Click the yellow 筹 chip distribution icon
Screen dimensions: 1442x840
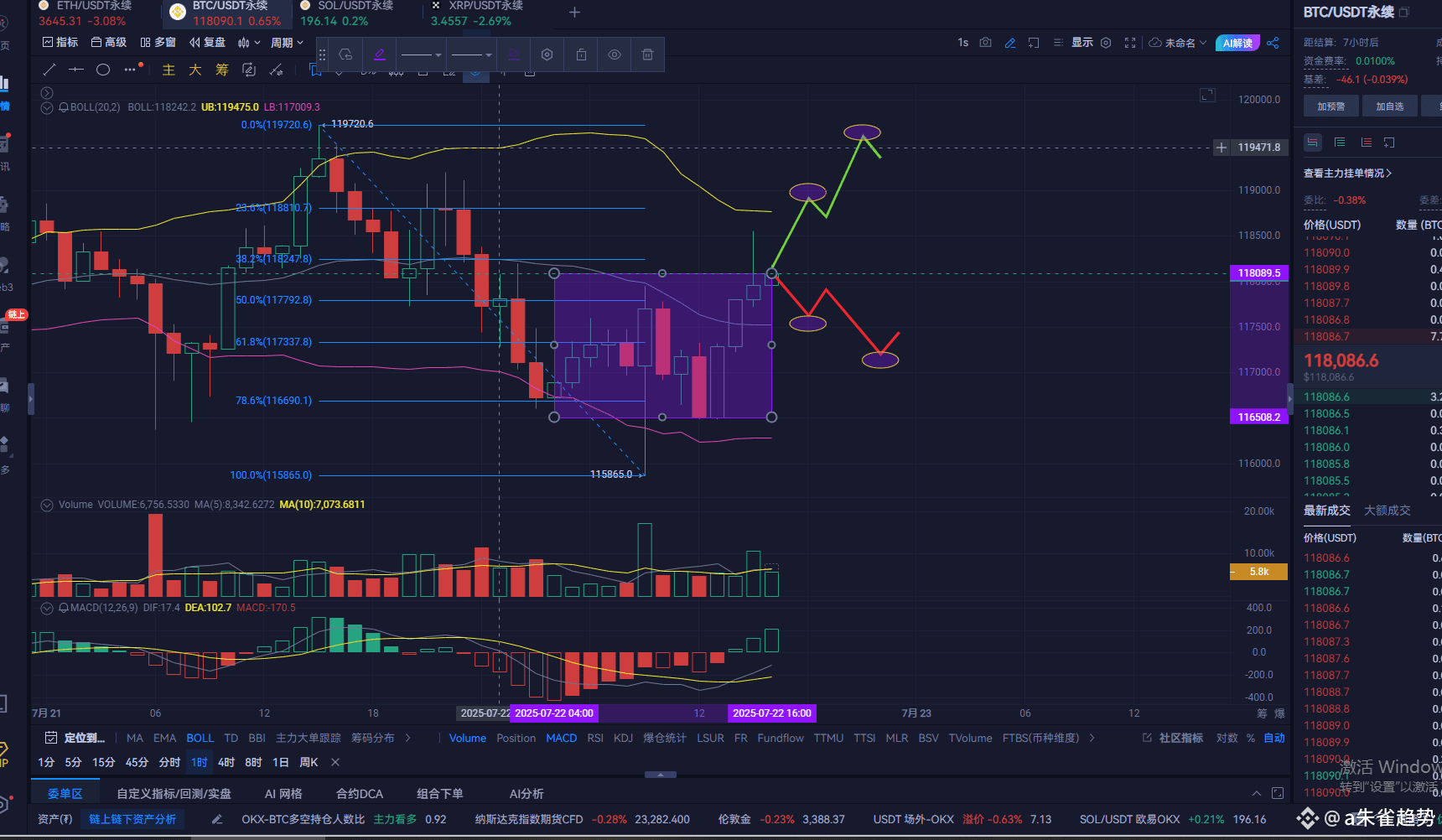tap(222, 70)
